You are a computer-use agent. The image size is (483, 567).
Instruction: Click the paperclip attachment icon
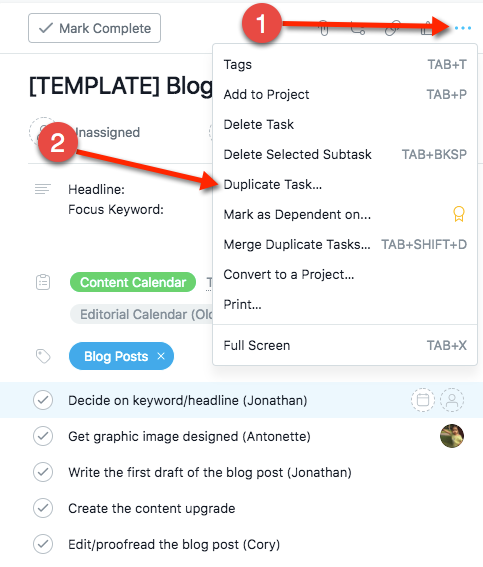324,28
